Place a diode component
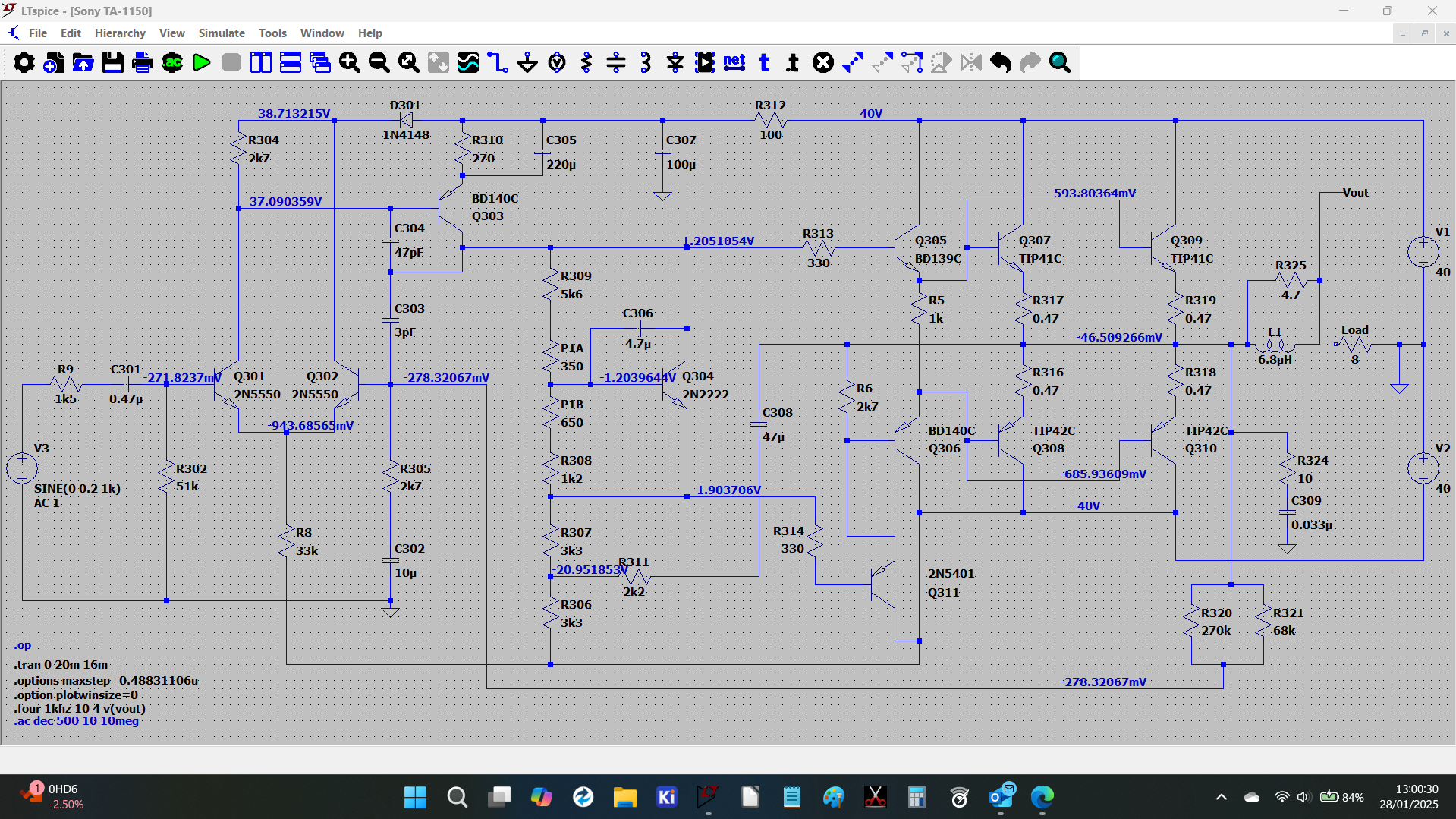1456x819 pixels. [x=675, y=62]
